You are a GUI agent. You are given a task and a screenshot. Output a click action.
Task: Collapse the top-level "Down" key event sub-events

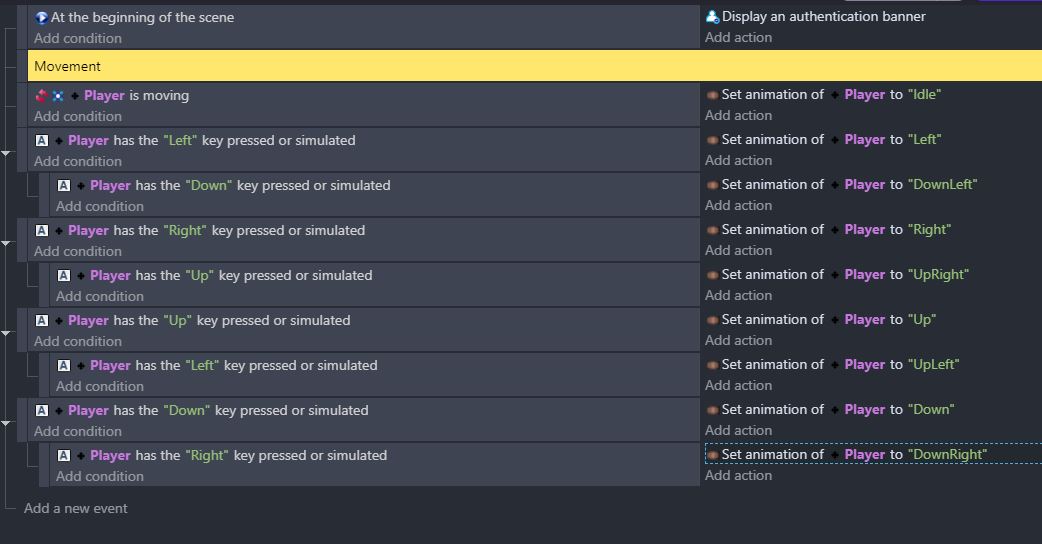point(5,424)
